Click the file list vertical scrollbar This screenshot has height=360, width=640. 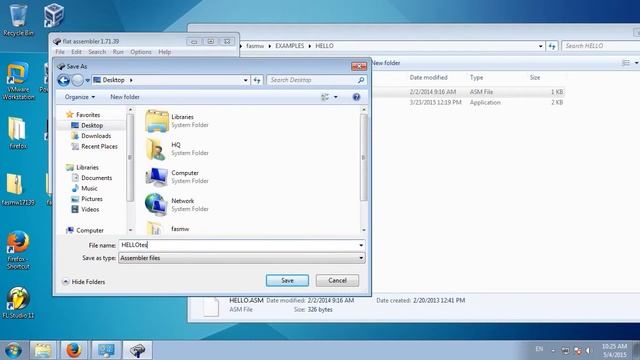(x=363, y=157)
